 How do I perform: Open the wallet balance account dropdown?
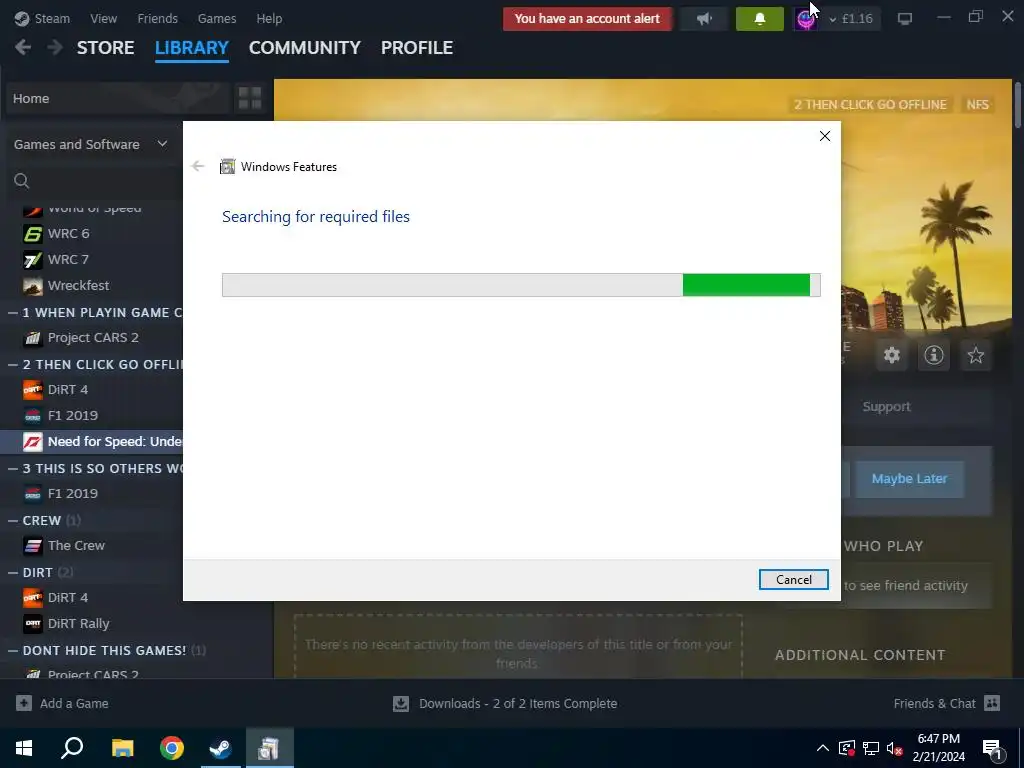[850, 19]
